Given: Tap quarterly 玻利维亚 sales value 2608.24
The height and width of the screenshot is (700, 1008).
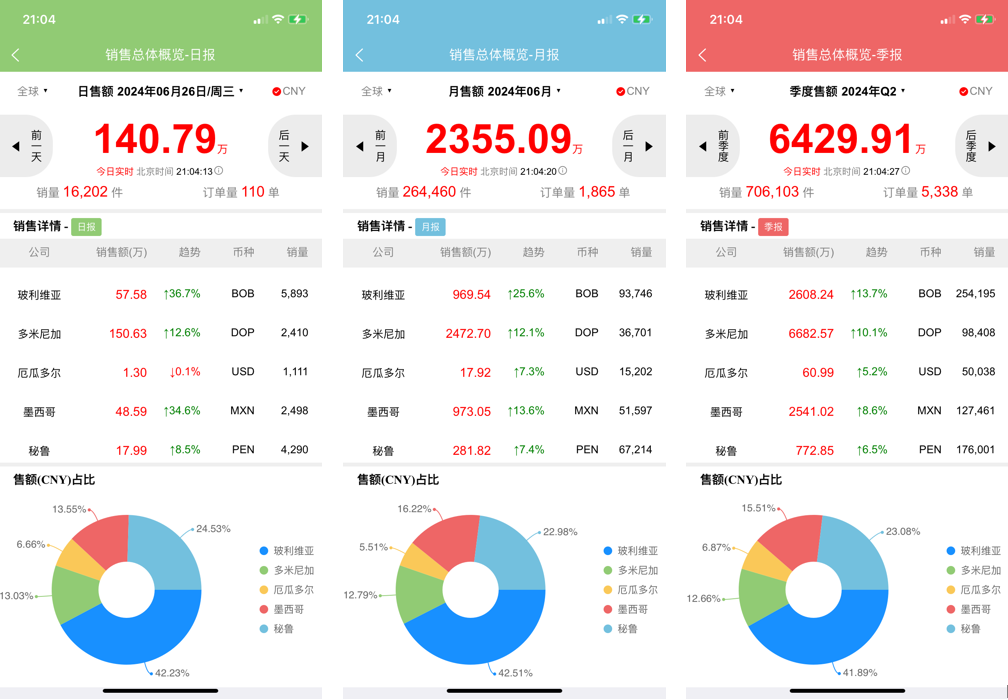Looking at the screenshot, I should [x=811, y=294].
